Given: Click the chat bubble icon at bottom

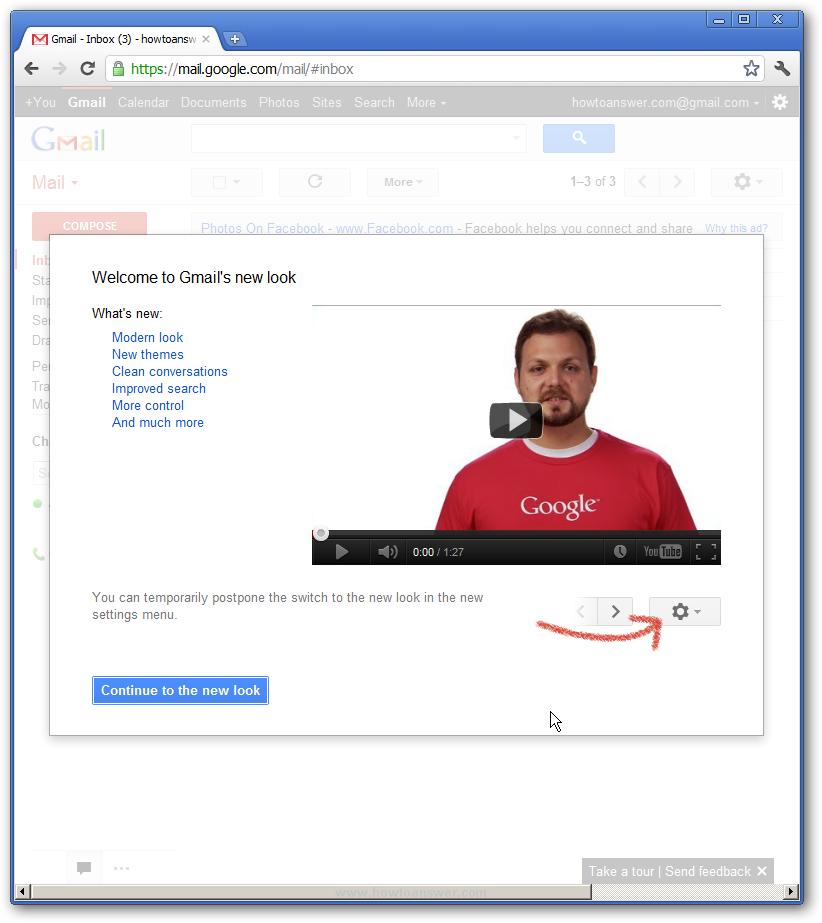Looking at the screenshot, I should click(84, 868).
